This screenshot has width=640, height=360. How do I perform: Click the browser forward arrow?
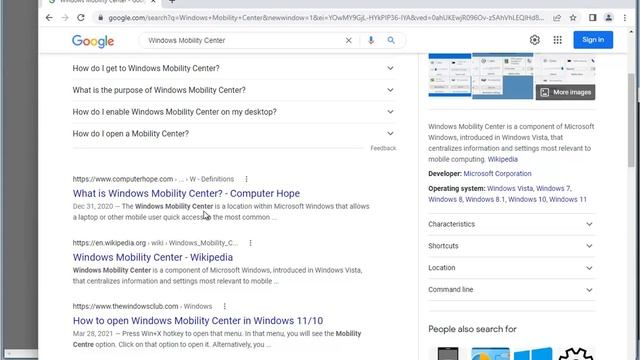64,18
